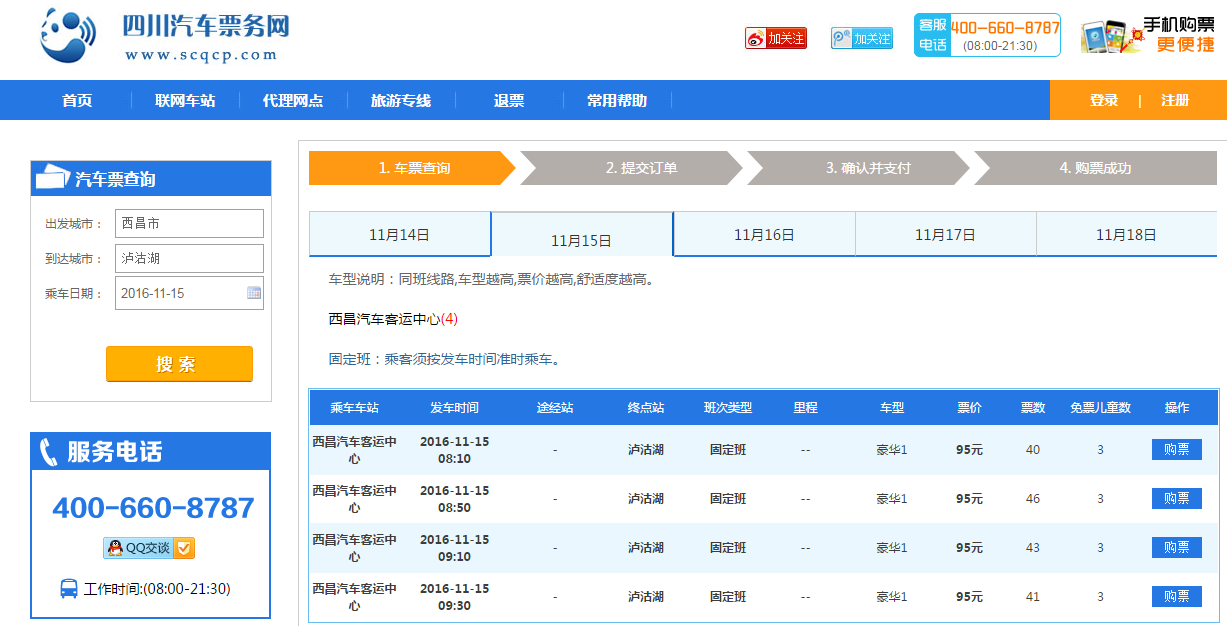Click the 乘车车站 column header

point(355,408)
